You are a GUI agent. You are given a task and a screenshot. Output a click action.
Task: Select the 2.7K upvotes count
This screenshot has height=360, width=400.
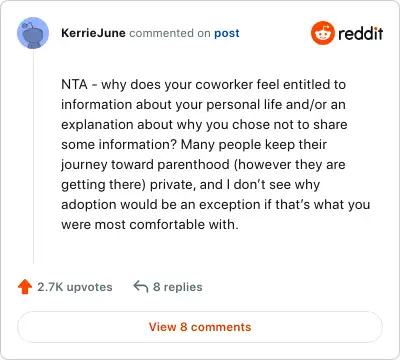pos(75,287)
